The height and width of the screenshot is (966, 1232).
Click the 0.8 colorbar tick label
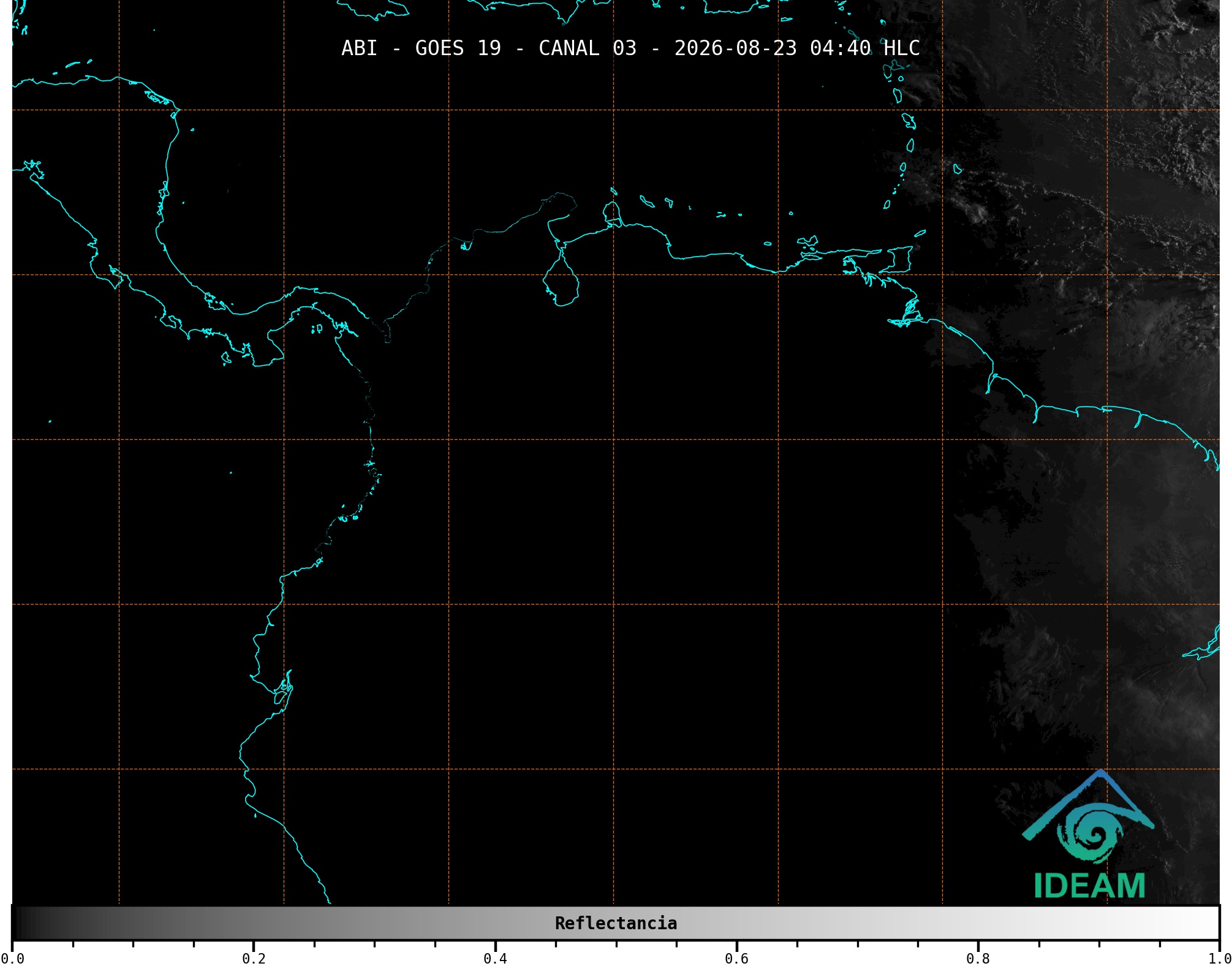pos(978,959)
